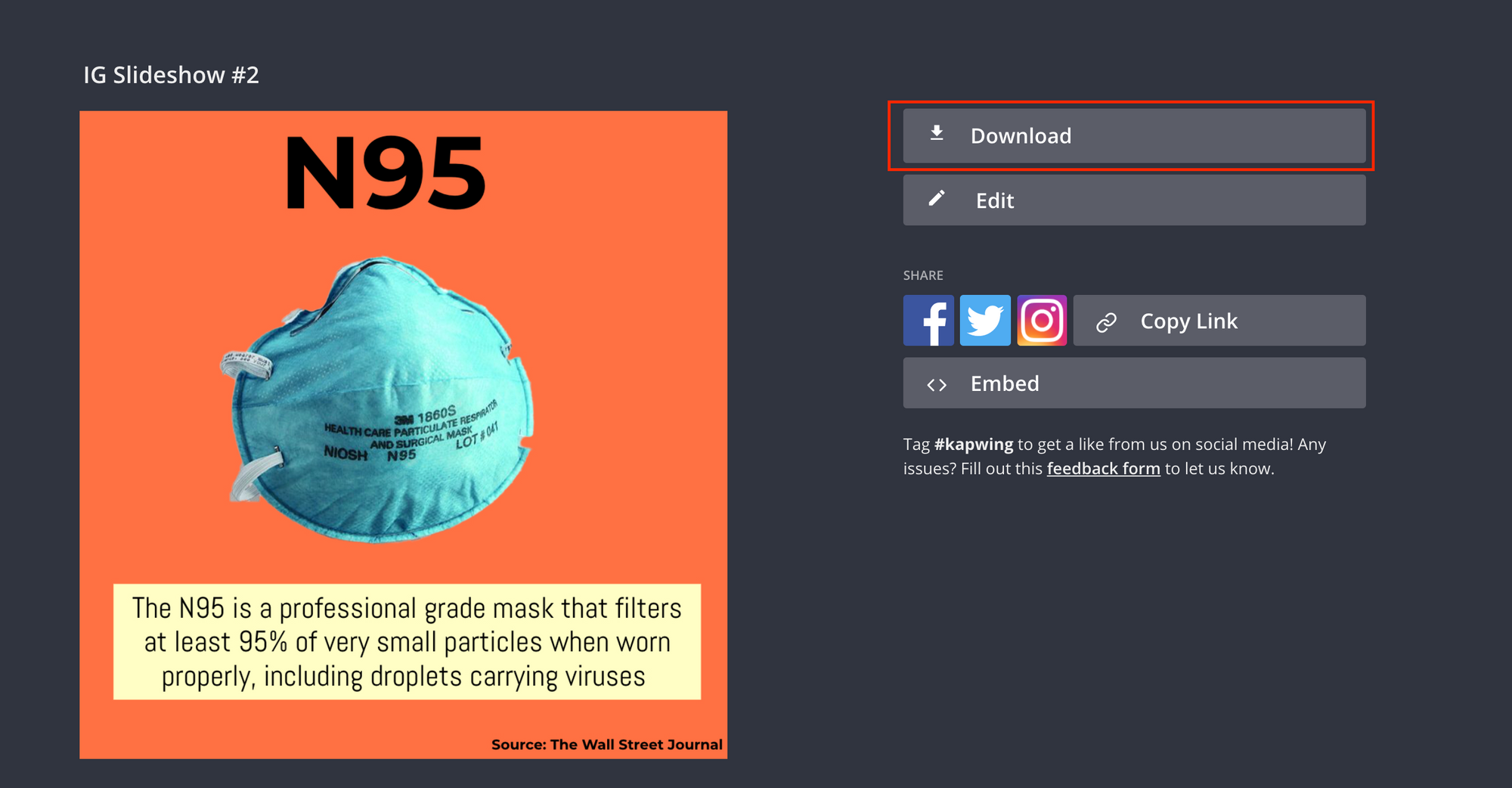Screen dimensions: 1512x788
Task: Click the embed code brackets icon
Action: tap(937, 385)
